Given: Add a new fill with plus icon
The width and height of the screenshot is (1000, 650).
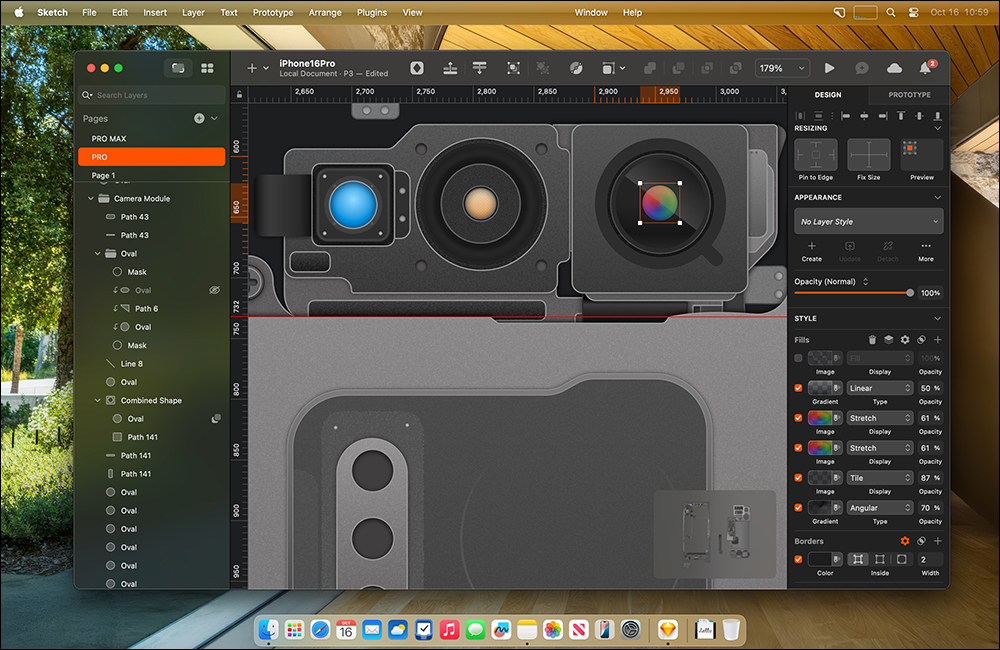Looking at the screenshot, I should point(938,340).
